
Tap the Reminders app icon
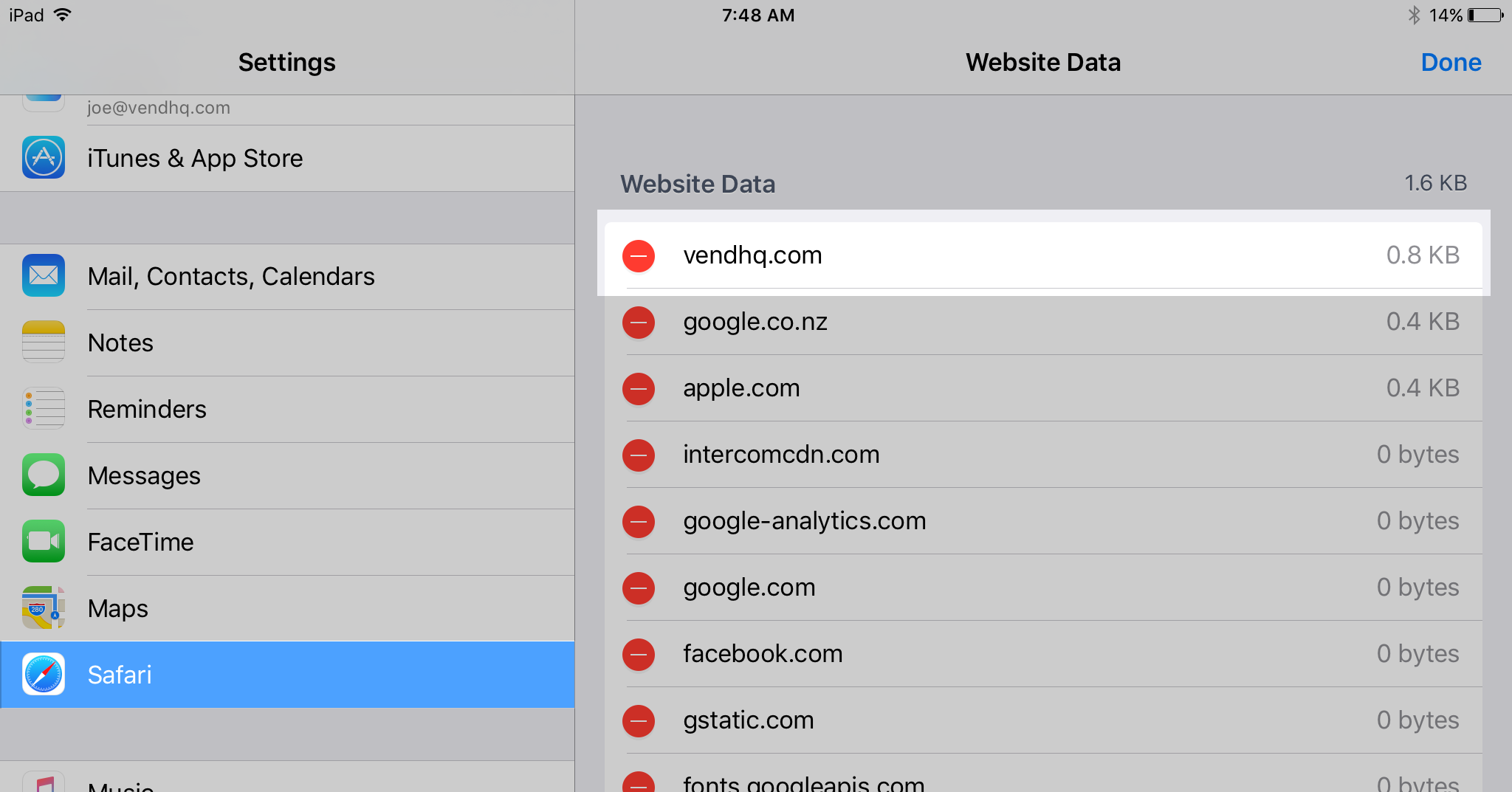pos(44,408)
